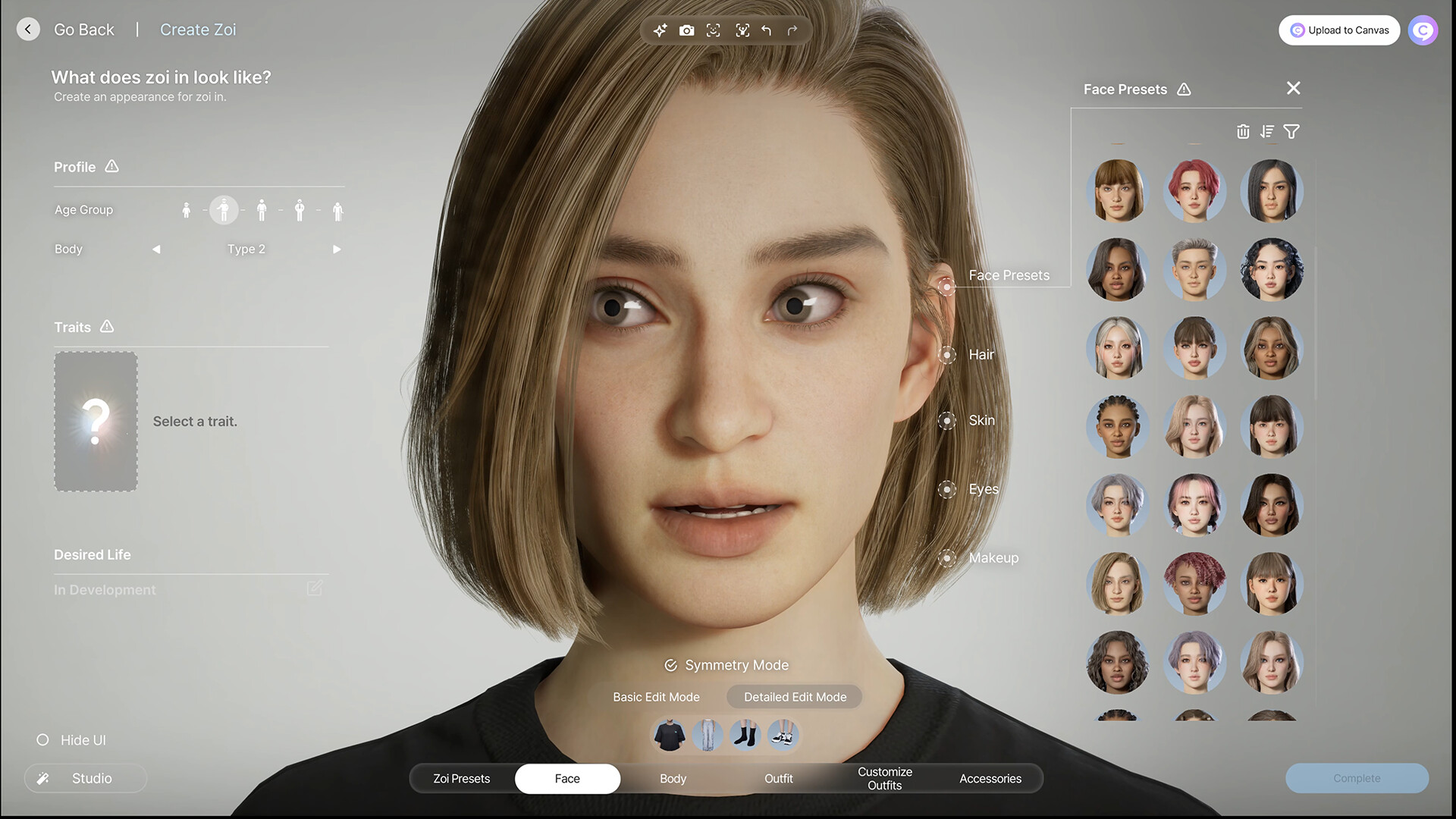Expand the Traits section
This screenshot has width=1456, height=819.
coord(73,327)
